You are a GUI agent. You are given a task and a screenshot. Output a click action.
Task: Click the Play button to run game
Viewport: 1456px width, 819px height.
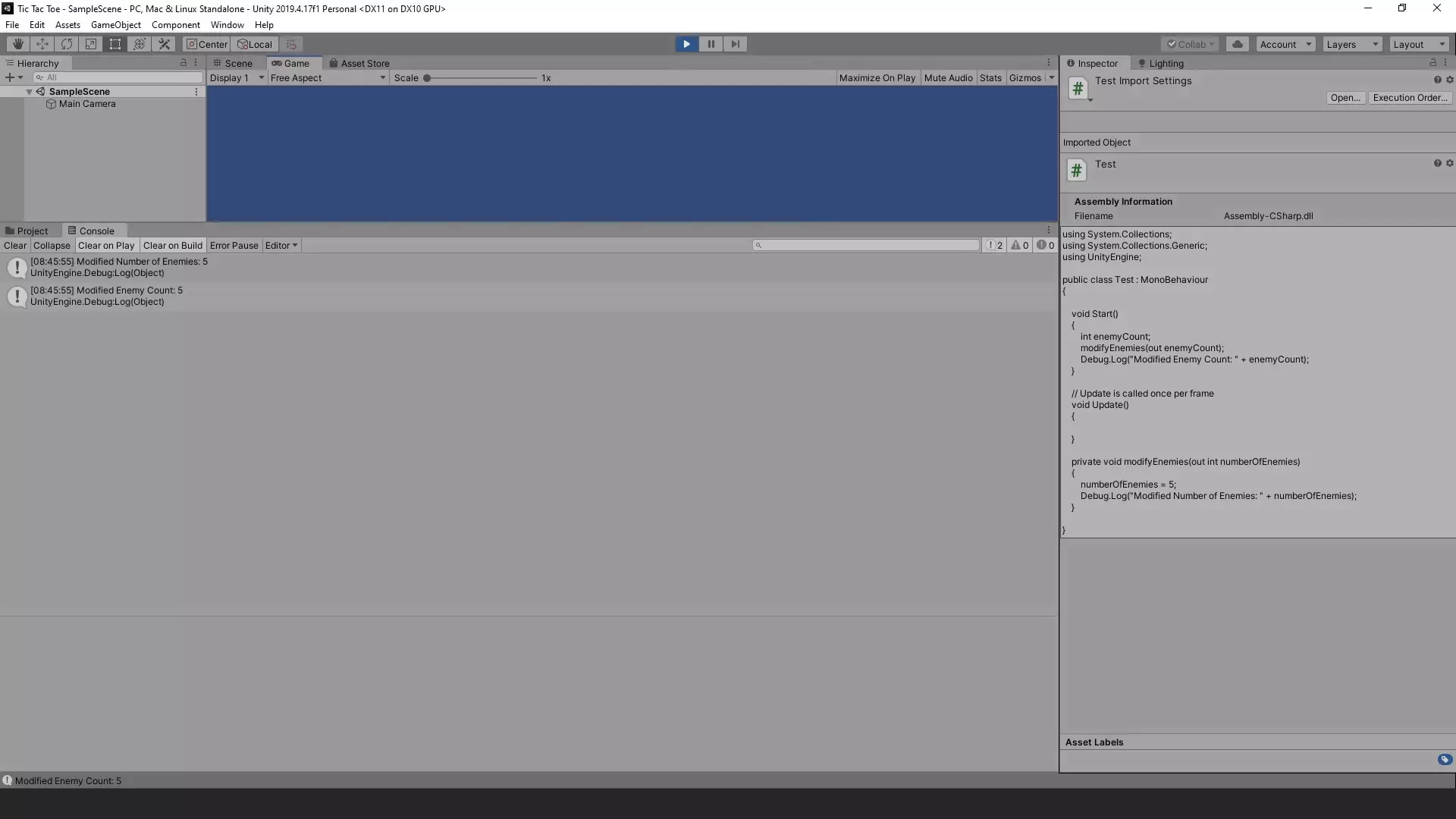click(687, 43)
